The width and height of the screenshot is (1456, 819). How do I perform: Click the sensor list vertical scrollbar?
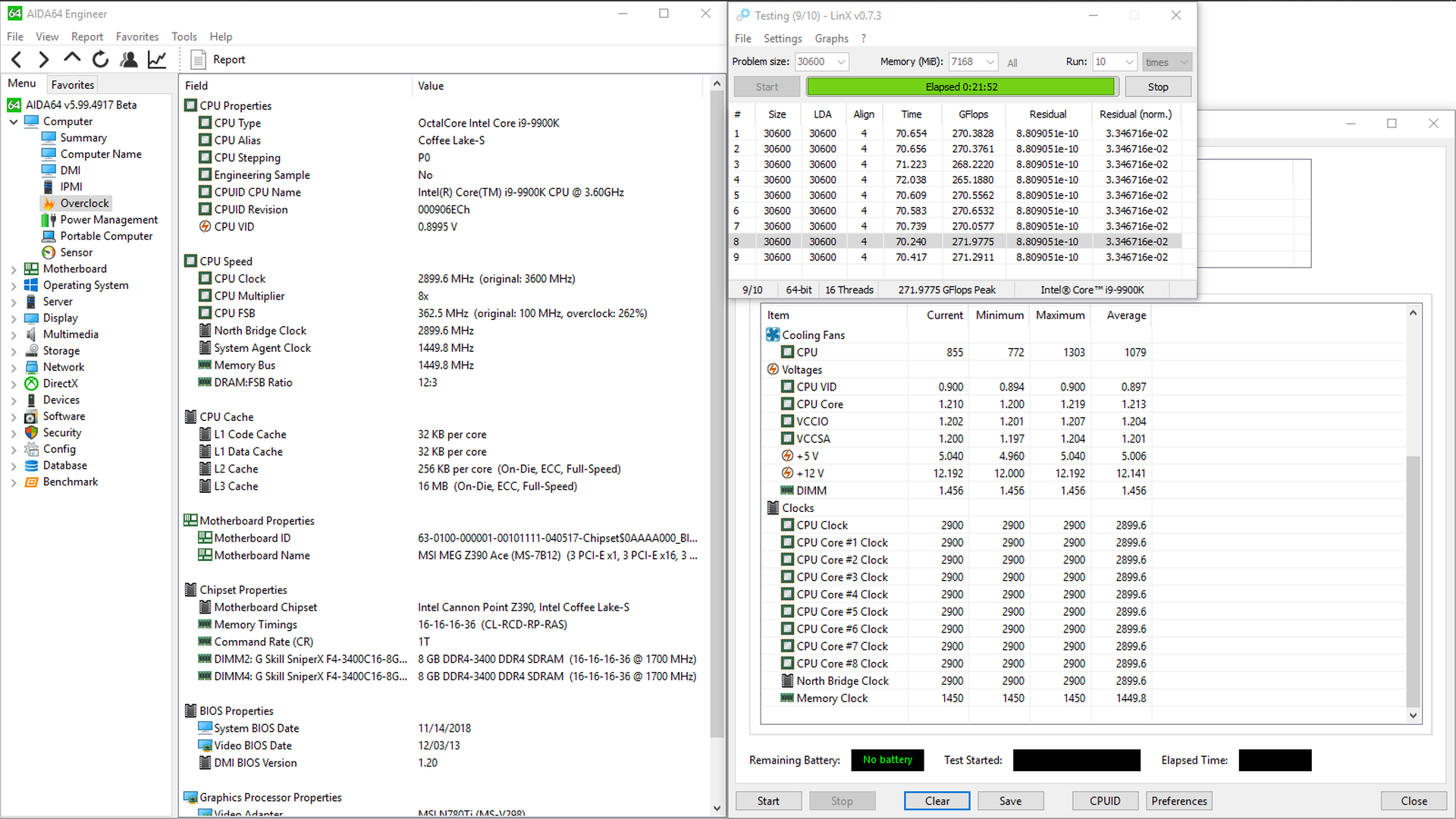click(1413, 514)
